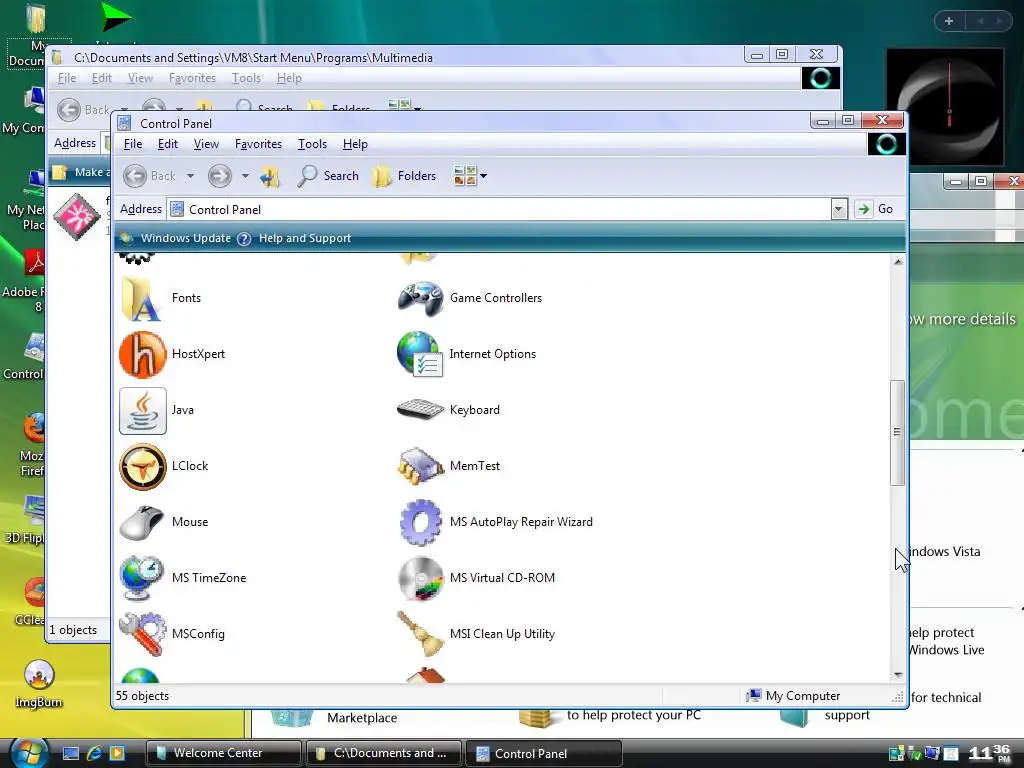The image size is (1024, 768).
Task: Expand the Address bar dropdown in Control Panel
Action: coord(839,210)
